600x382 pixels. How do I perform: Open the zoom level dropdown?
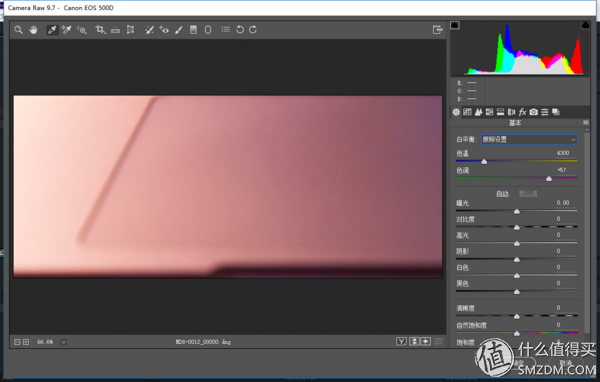point(64,342)
